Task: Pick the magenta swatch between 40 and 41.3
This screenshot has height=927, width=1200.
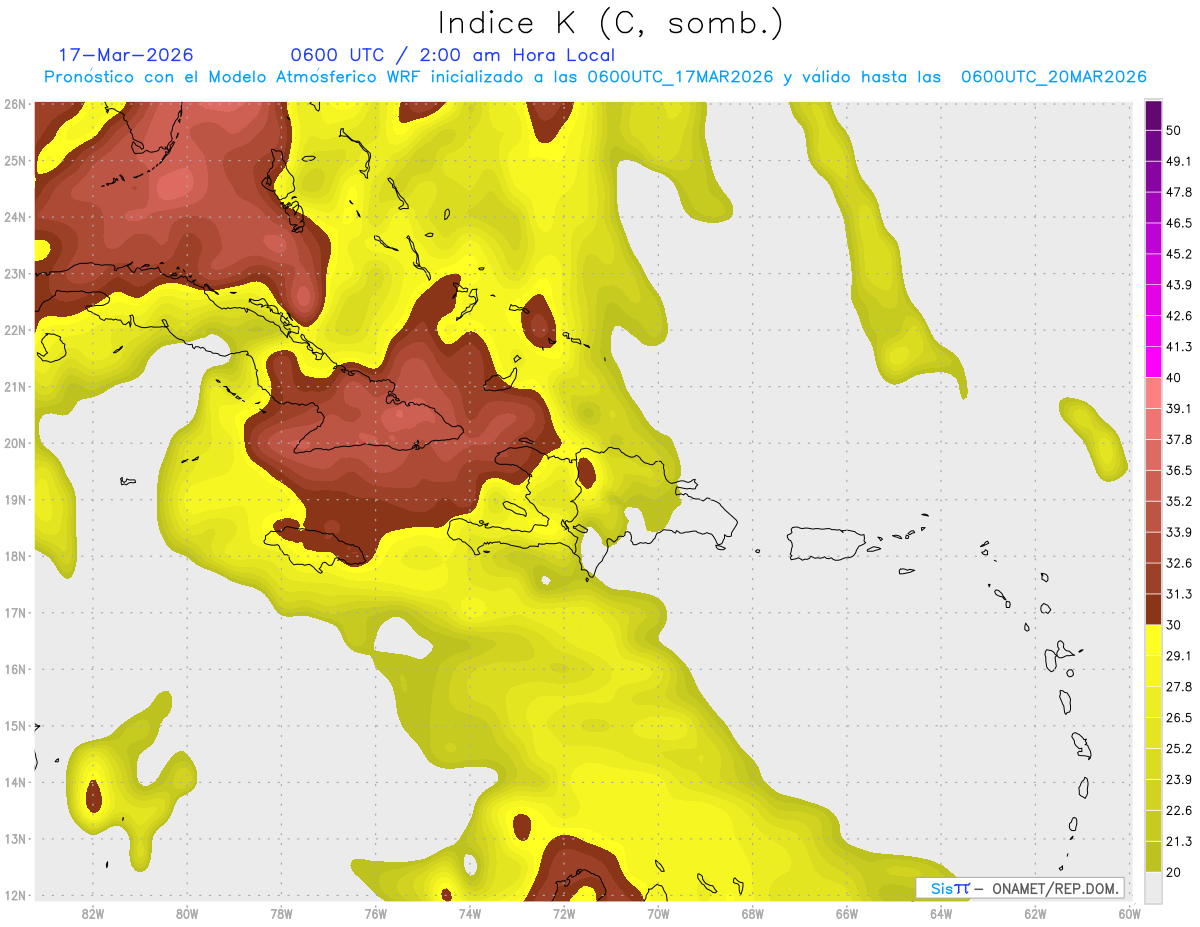Action: pyautogui.click(x=1153, y=362)
